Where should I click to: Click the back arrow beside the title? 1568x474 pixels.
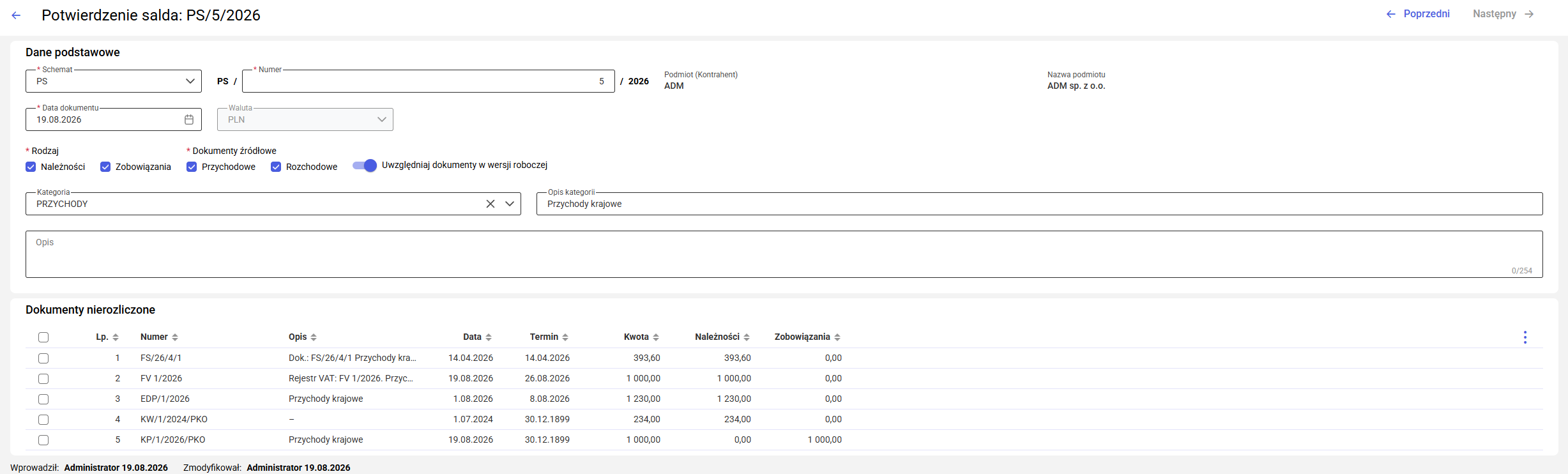click(x=16, y=15)
